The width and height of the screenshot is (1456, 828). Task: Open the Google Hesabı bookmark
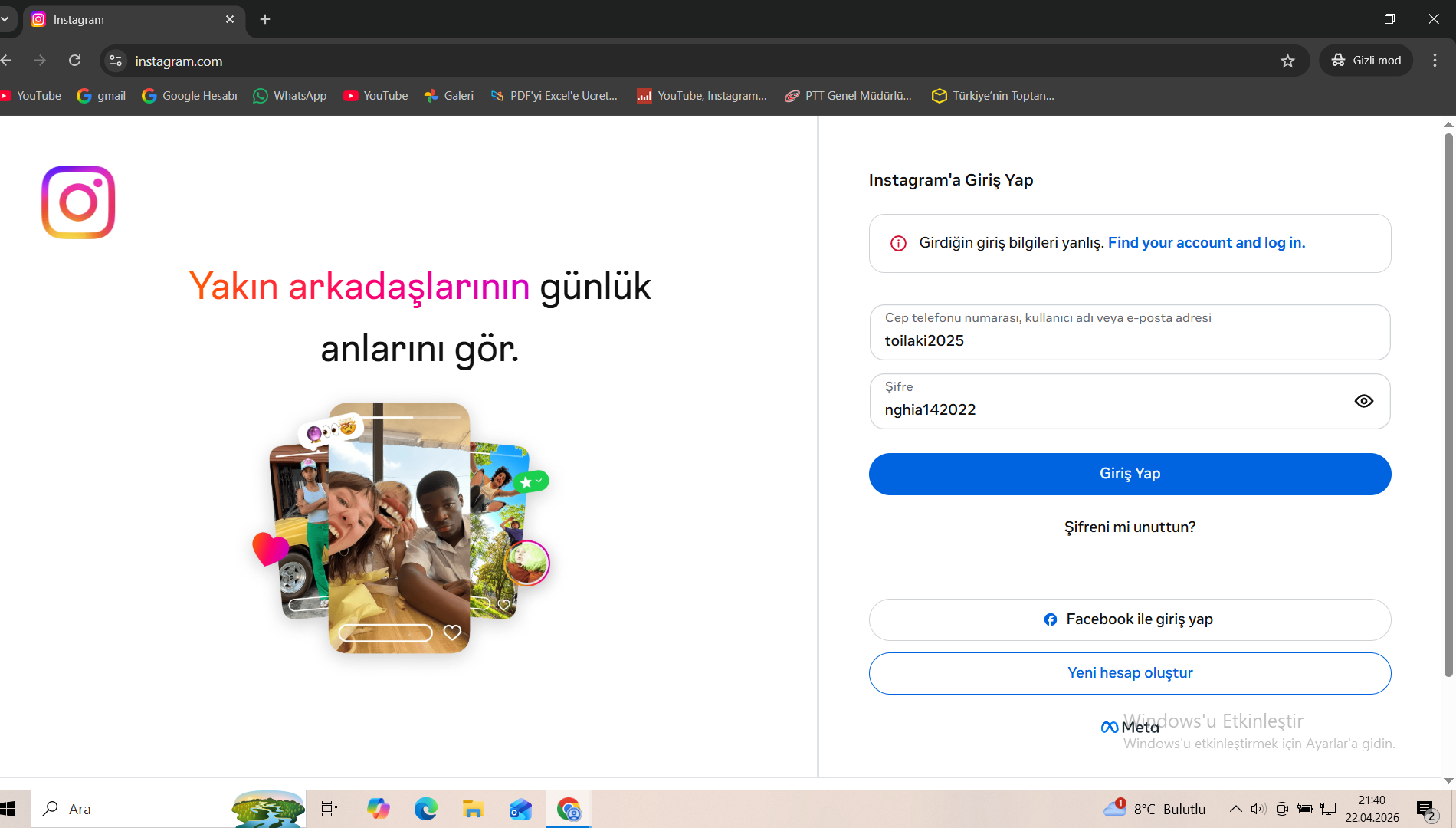(x=189, y=96)
